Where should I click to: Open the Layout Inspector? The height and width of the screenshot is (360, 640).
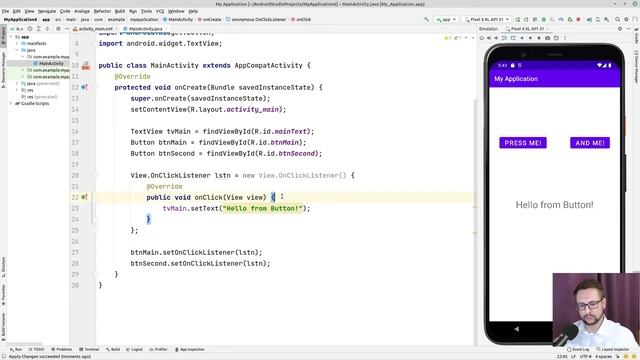(x=613, y=349)
